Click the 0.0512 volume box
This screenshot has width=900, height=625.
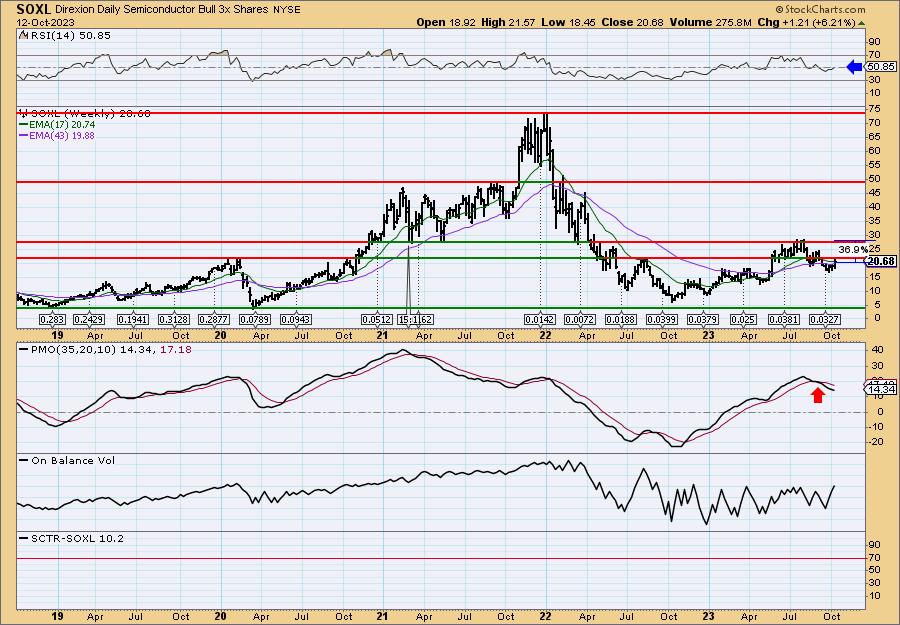point(377,320)
